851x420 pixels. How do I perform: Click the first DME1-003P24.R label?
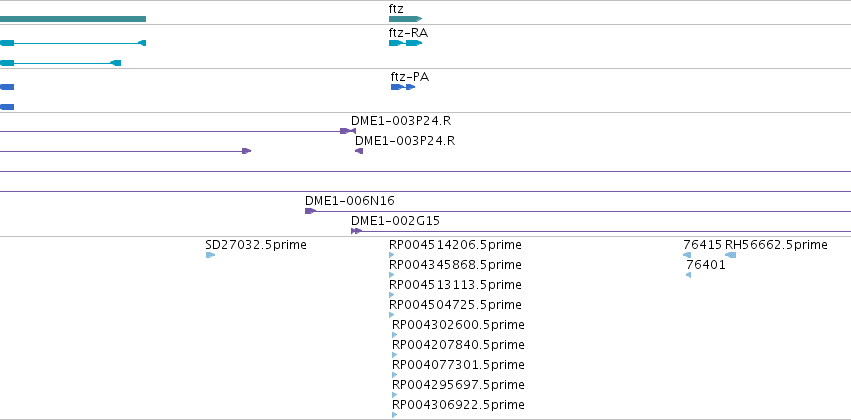point(401,120)
